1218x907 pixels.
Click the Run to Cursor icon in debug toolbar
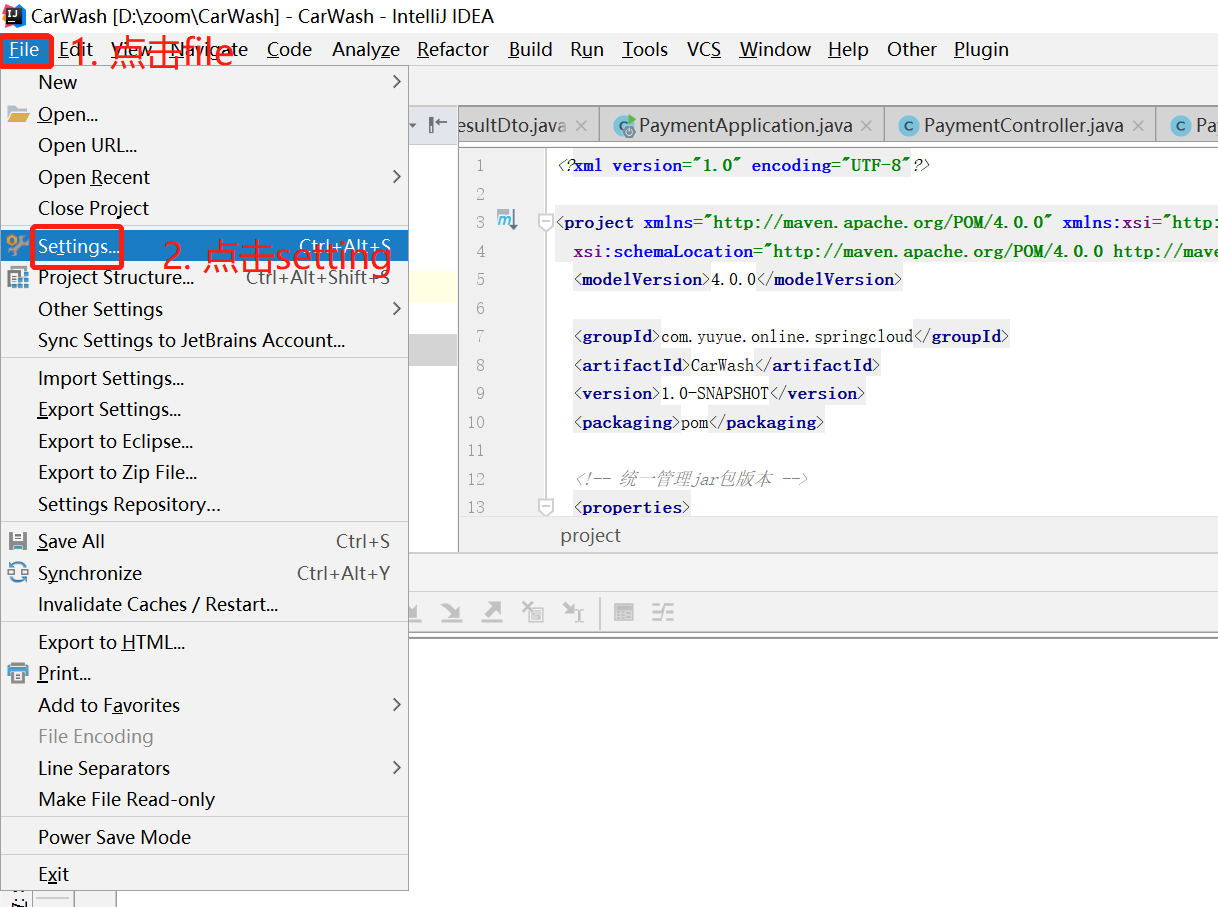pos(573,611)
